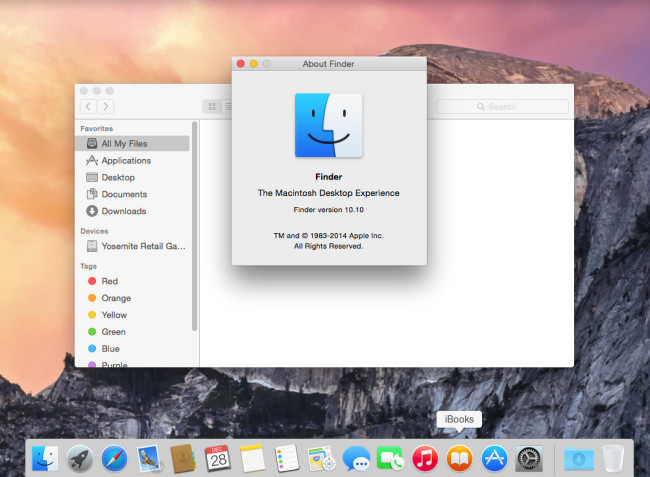The width and height of the screenshot is (650, 477).
Task: Click the Trash in the Dock
Action: click(x=613, y=458)
